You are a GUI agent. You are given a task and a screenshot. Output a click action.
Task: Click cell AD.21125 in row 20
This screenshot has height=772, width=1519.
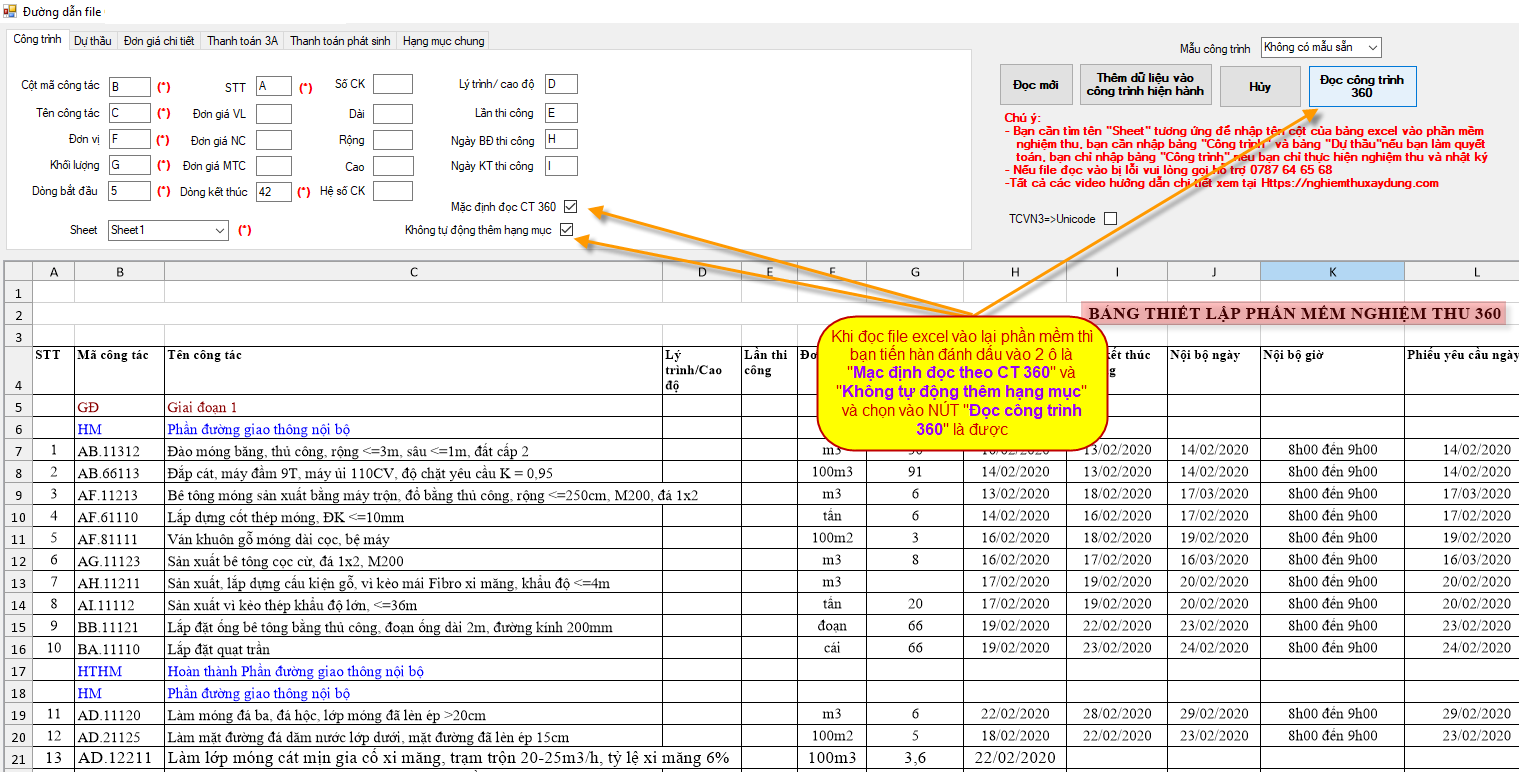[119, 736]
